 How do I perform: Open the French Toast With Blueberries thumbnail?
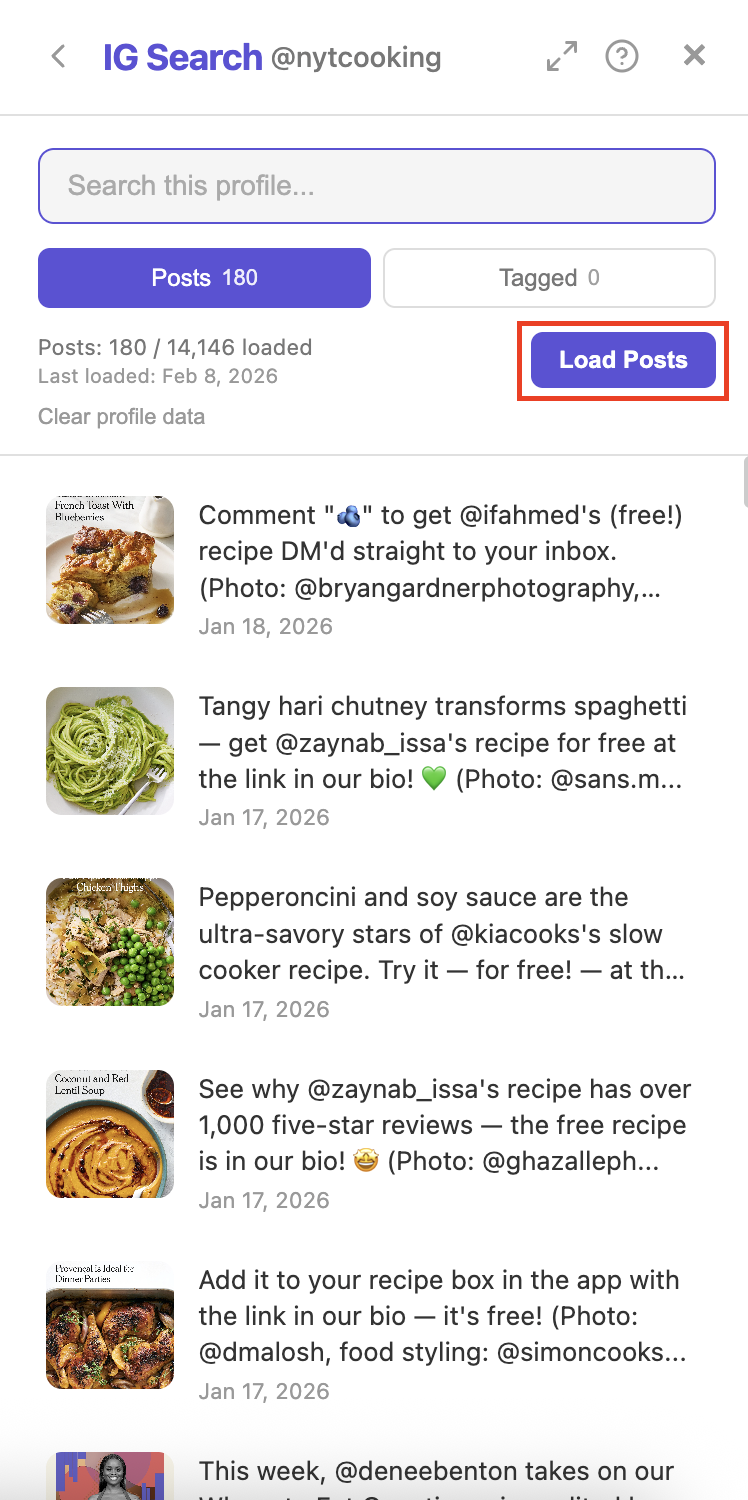(x=109, y=559)
